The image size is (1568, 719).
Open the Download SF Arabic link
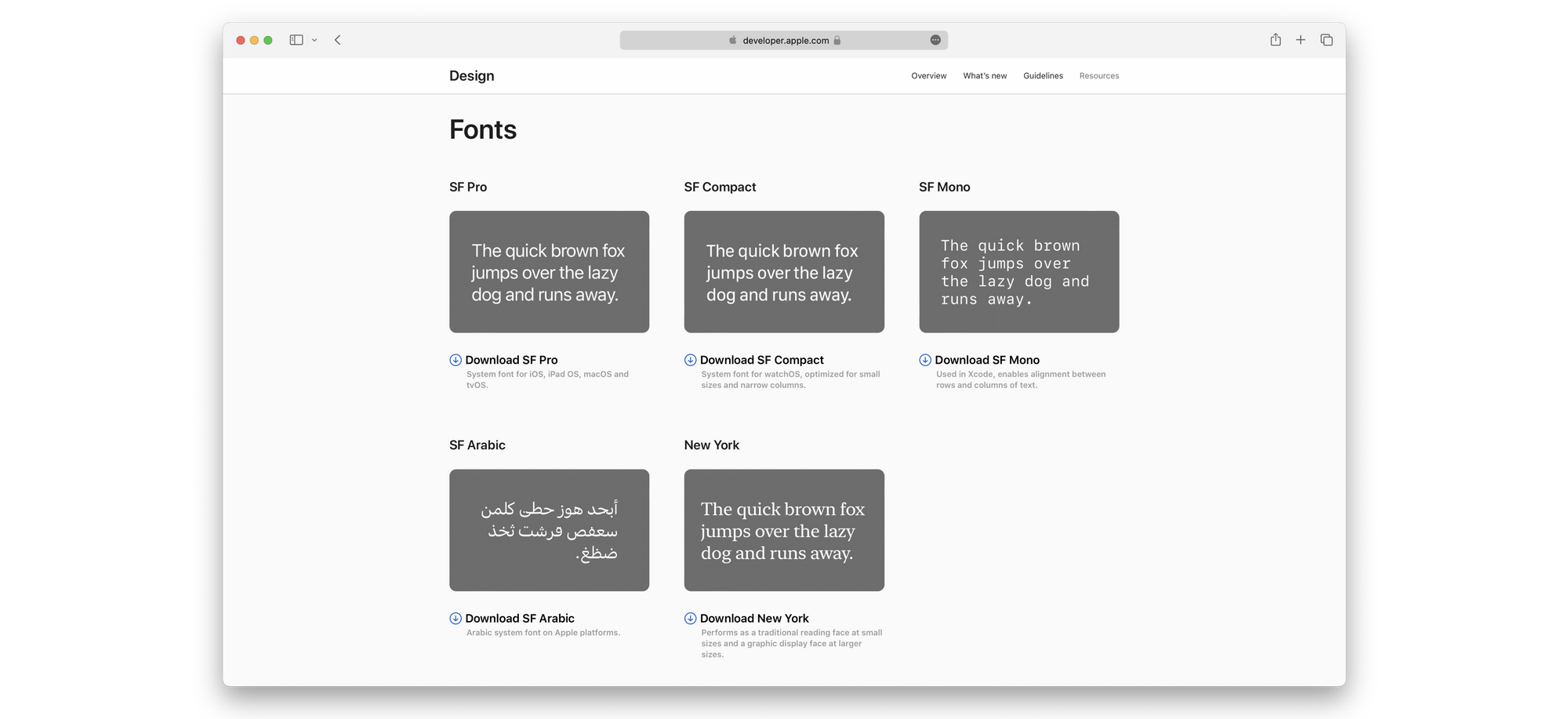(520, 619)
